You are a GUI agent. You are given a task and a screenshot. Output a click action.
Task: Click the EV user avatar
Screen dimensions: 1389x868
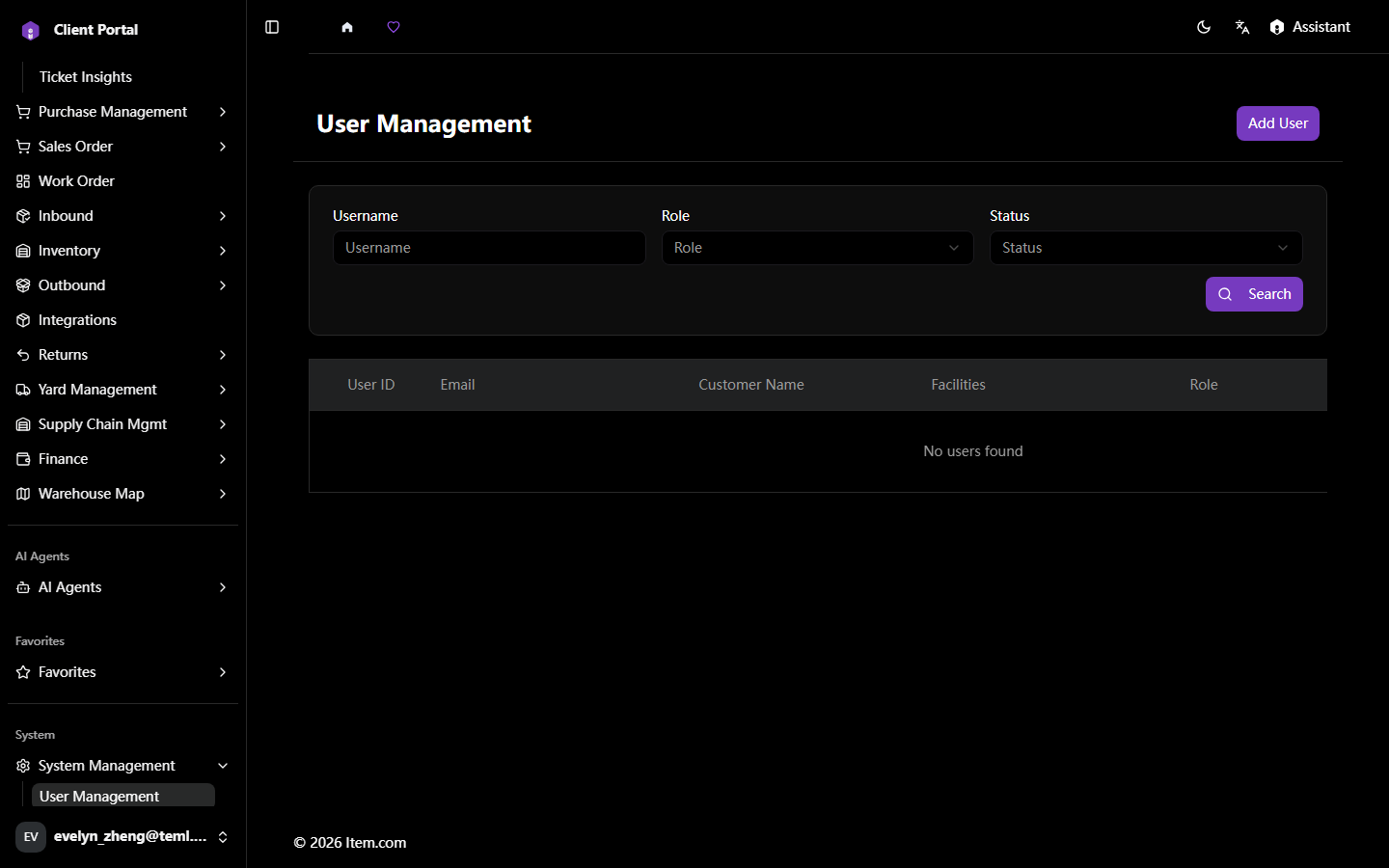coord(31,837)
